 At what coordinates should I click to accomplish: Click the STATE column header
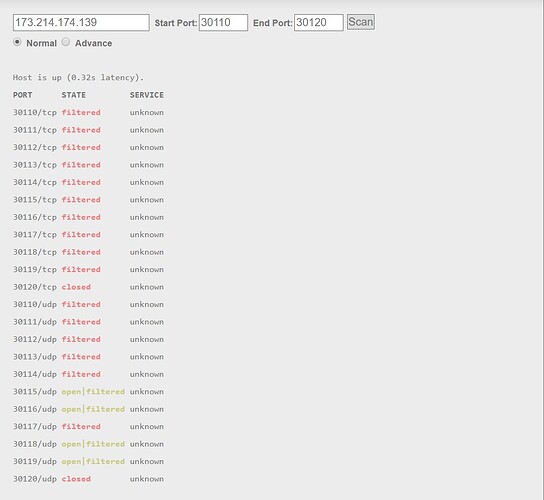point(74,95)
